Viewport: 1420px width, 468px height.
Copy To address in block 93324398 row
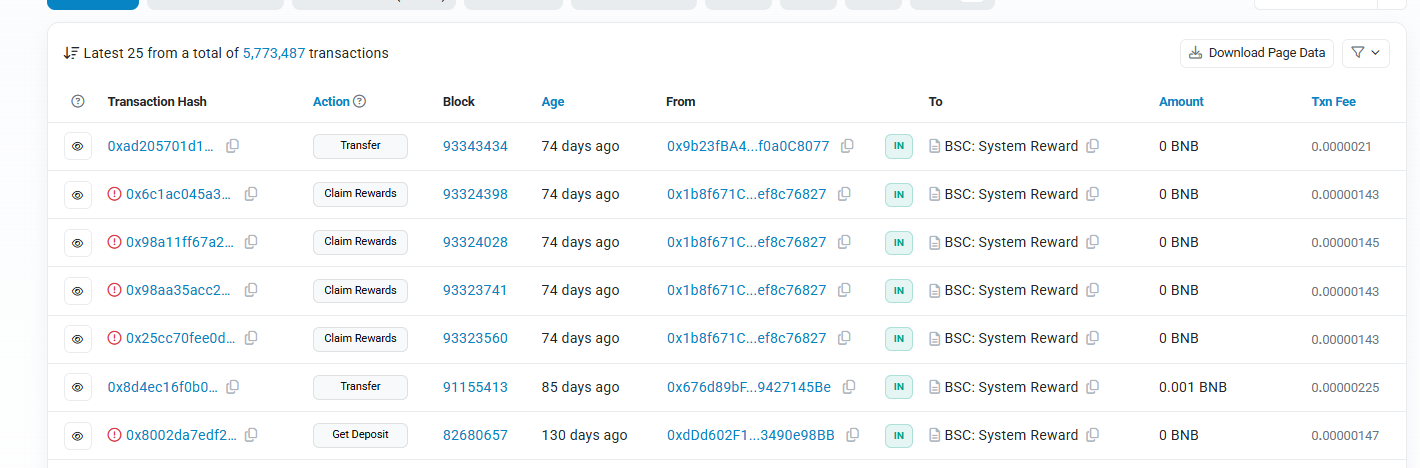(x=1093, y=194)
